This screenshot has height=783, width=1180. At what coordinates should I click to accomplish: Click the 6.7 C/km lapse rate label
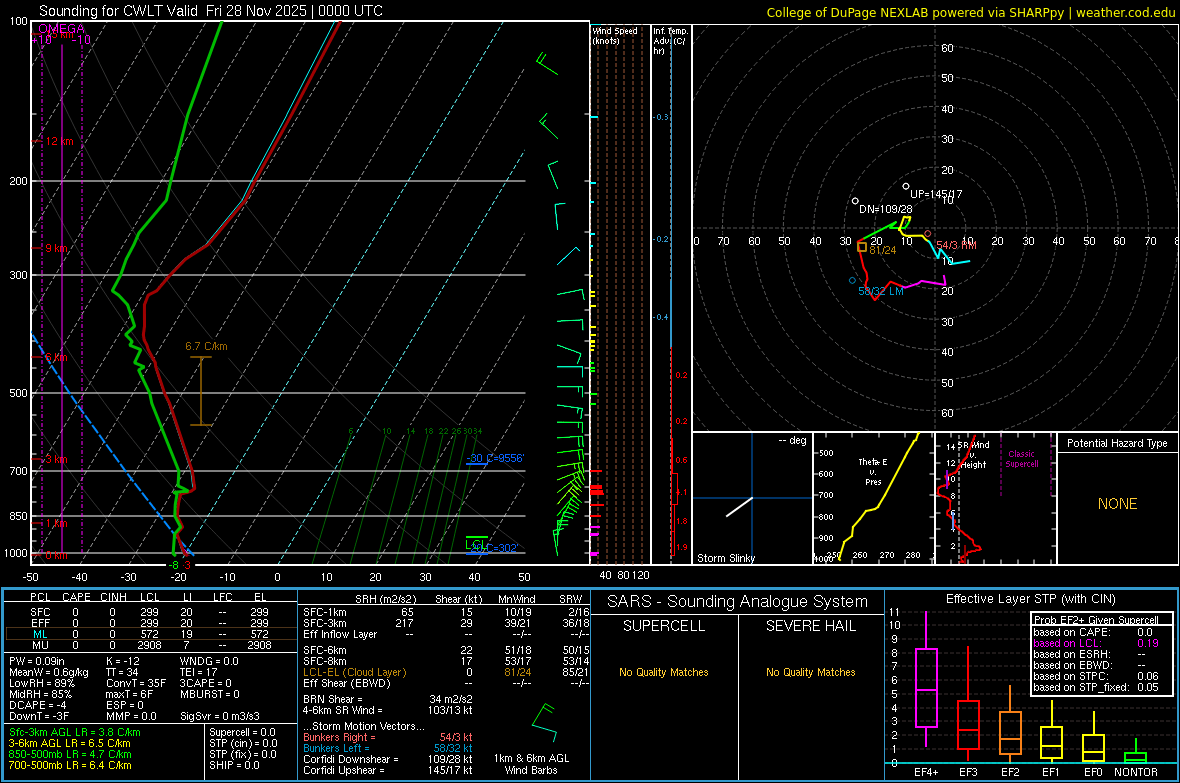coord(206,346)
